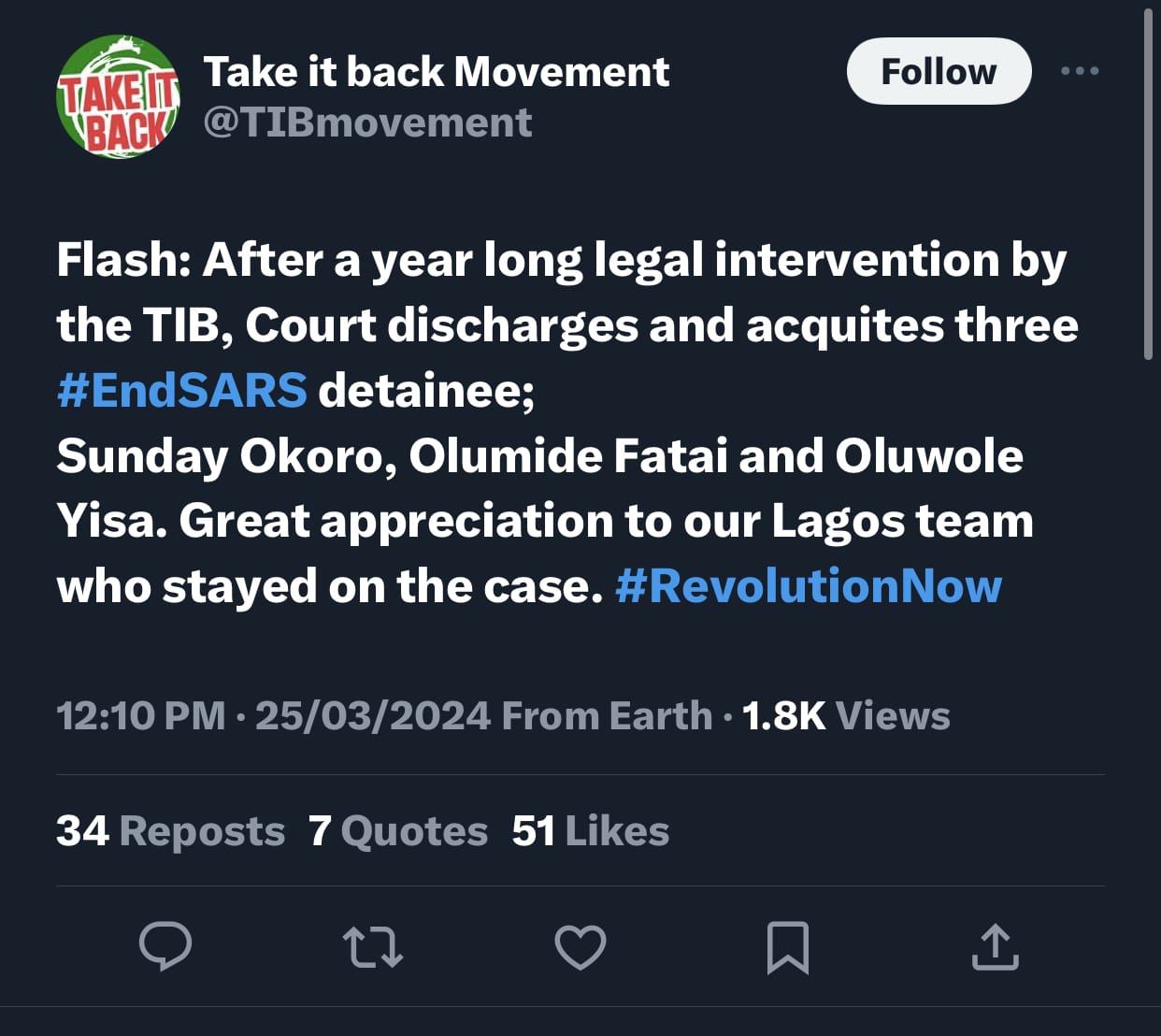Open the #RevolutionNow hashtag link
This screenshot has height=1036, width=1161.
pyautogui.click(x=809, y=586)
